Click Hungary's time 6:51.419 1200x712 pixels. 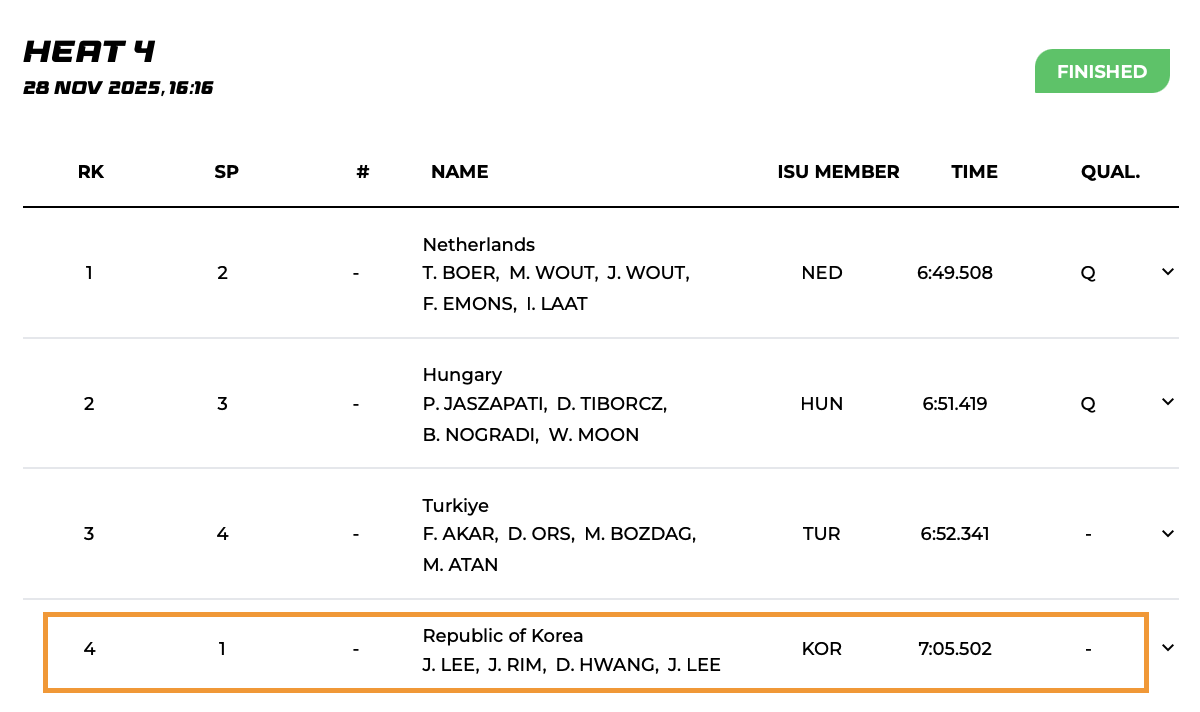tap(954, 404)
